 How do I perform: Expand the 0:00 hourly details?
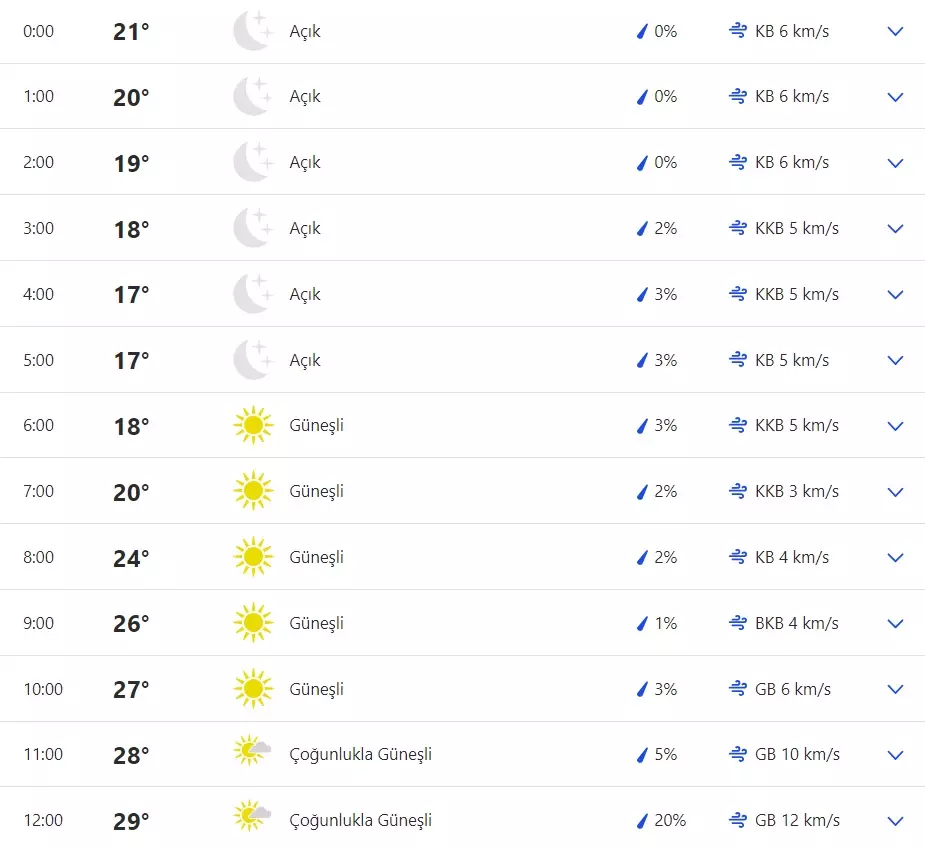point(895,31)
